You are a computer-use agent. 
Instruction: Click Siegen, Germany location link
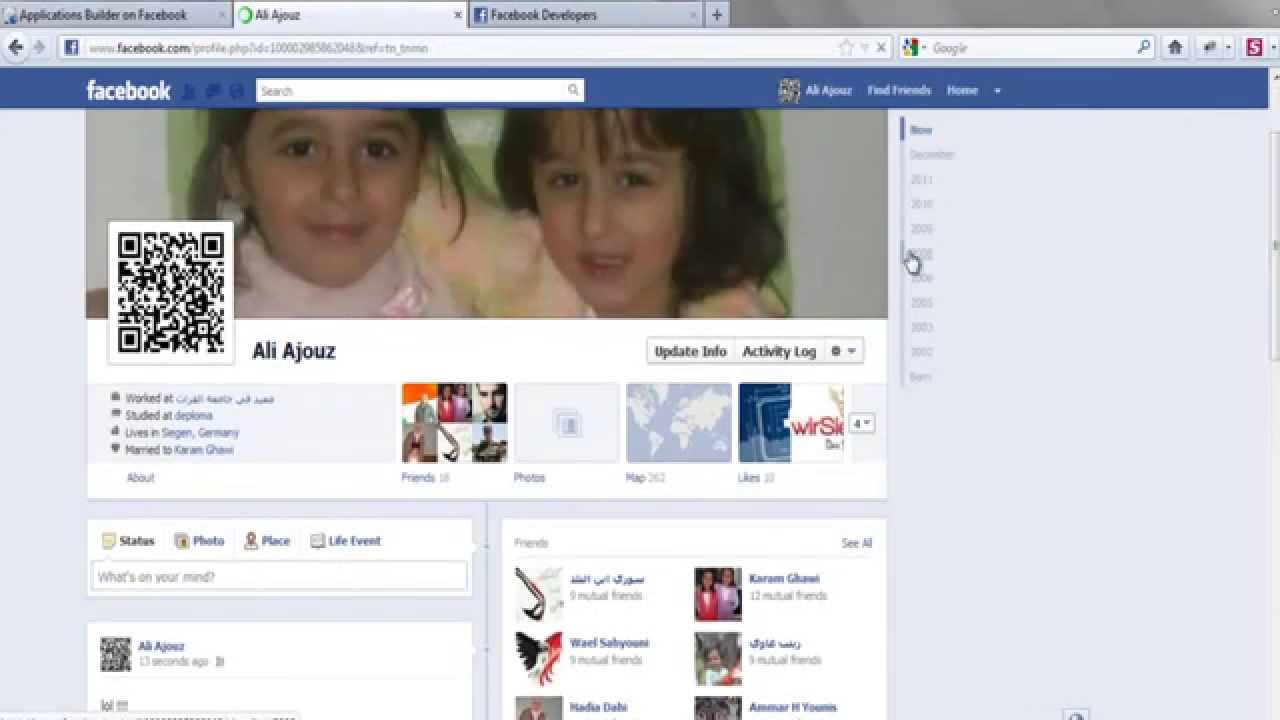(200, 433)
